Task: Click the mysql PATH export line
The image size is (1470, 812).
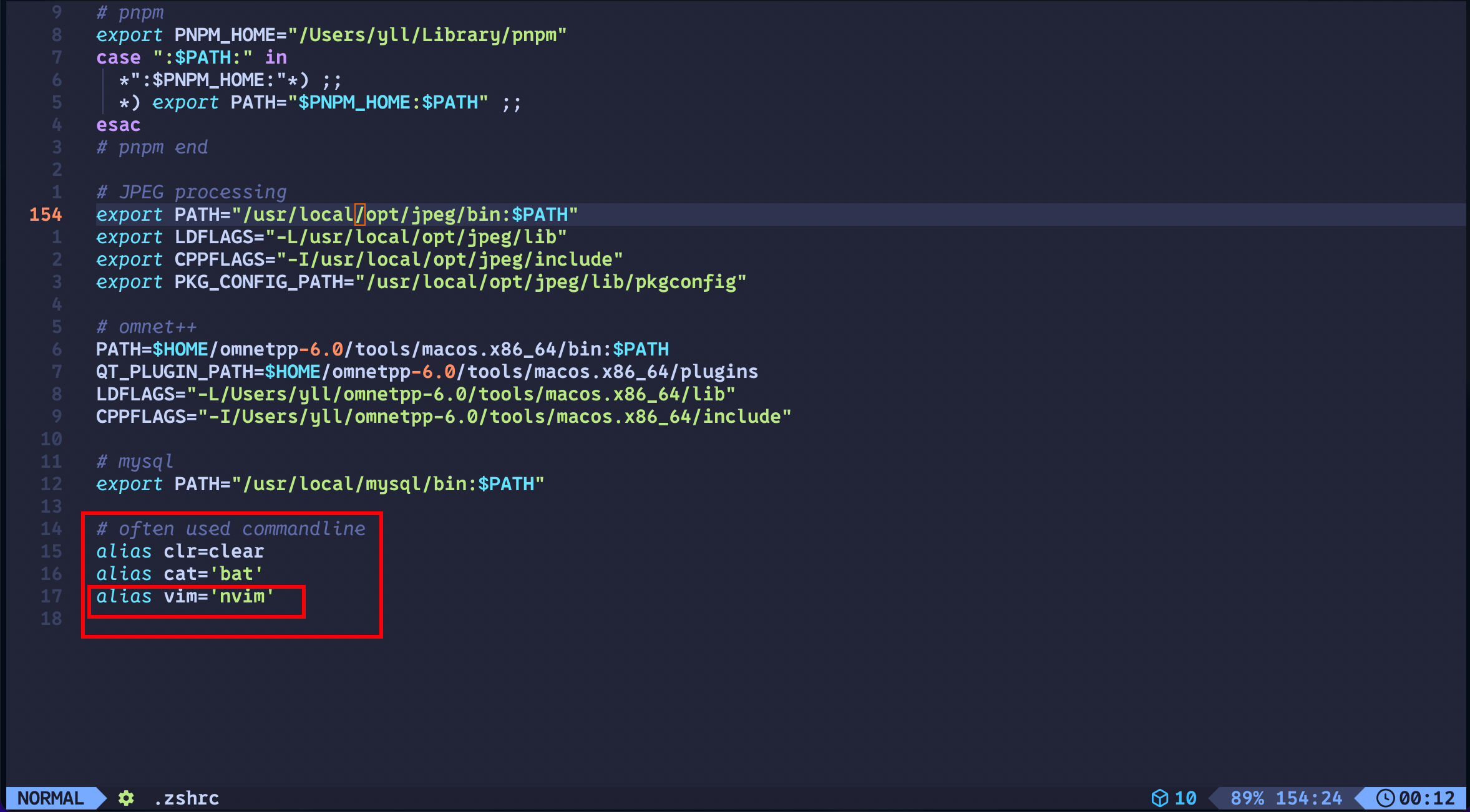Action: (319, 485)
